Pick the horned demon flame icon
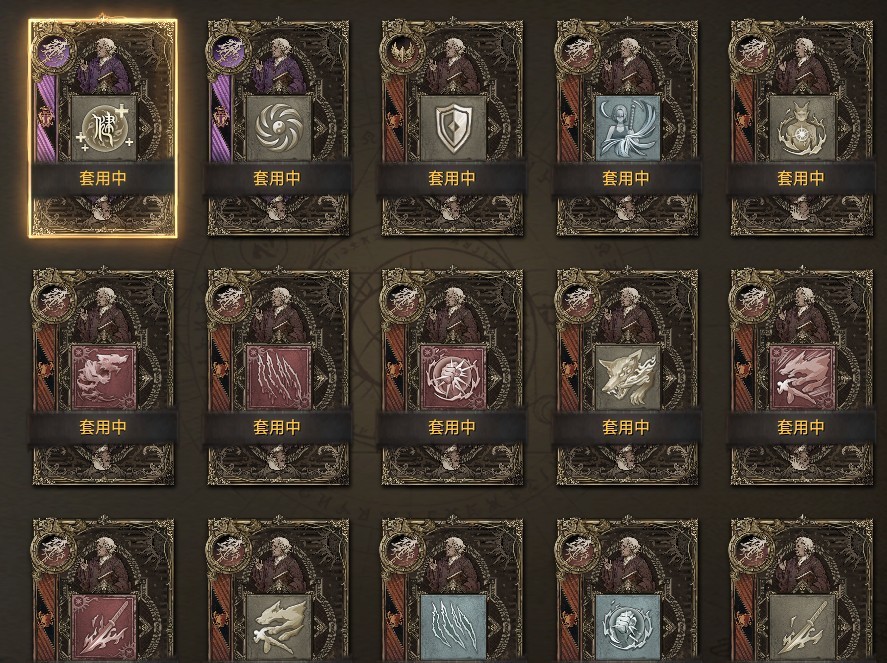Viewport: 887px width, 663px height. click(x=802, y=128)
